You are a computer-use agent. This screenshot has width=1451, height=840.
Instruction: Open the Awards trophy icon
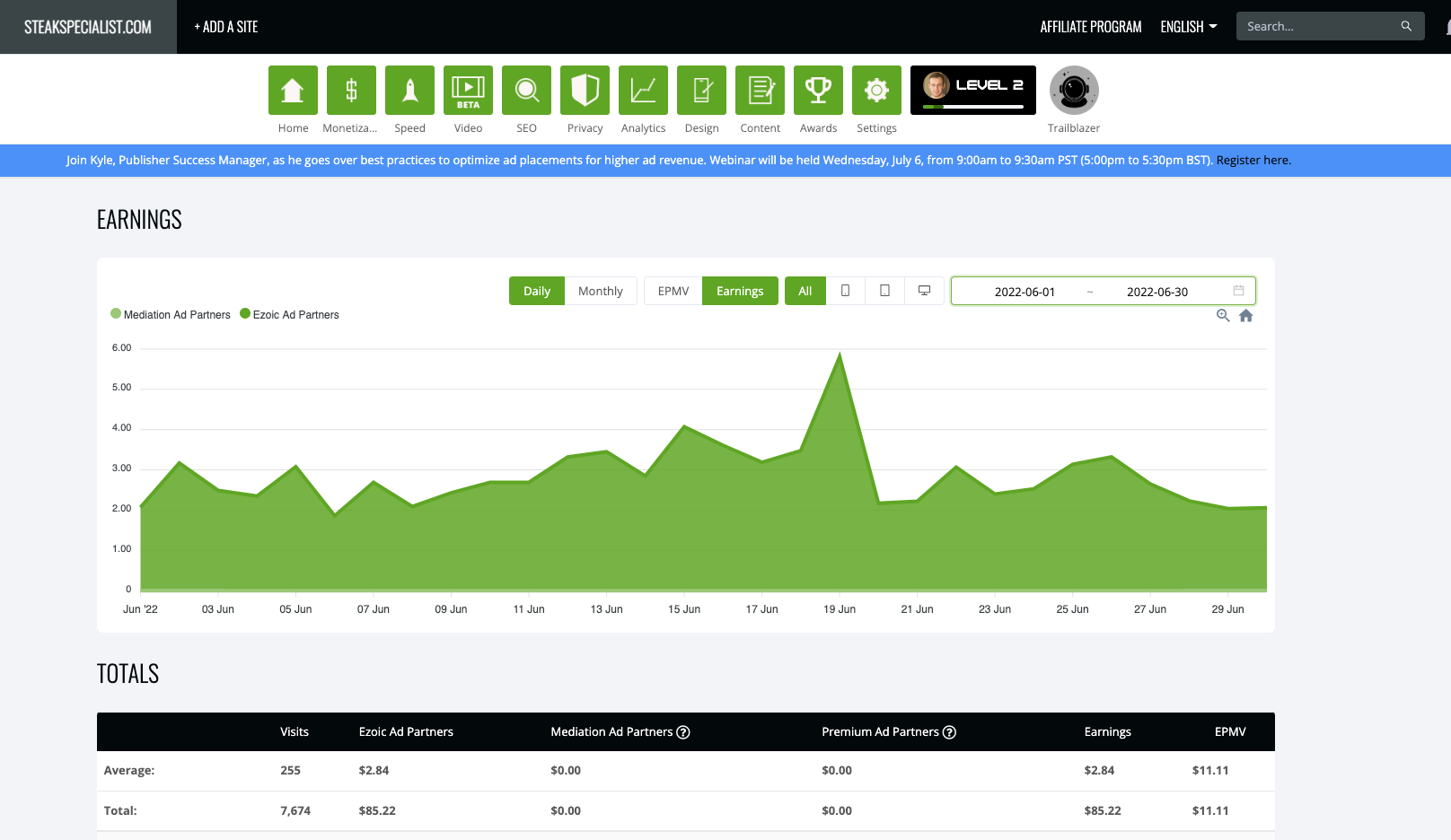(818, 90)
